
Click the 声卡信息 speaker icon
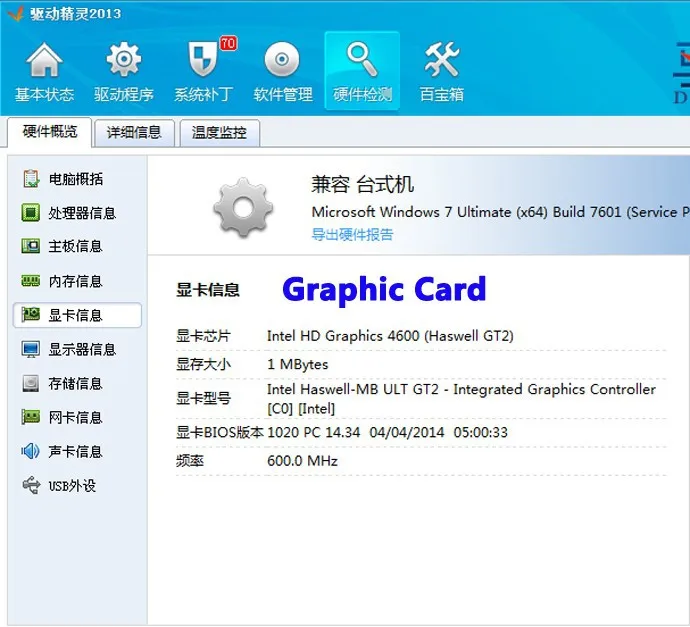point(31,451)
